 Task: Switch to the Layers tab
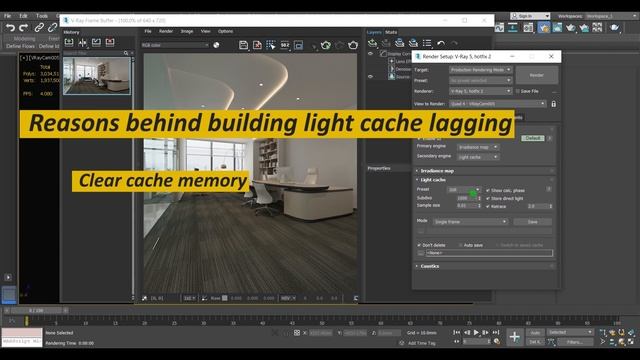(374, 32)
